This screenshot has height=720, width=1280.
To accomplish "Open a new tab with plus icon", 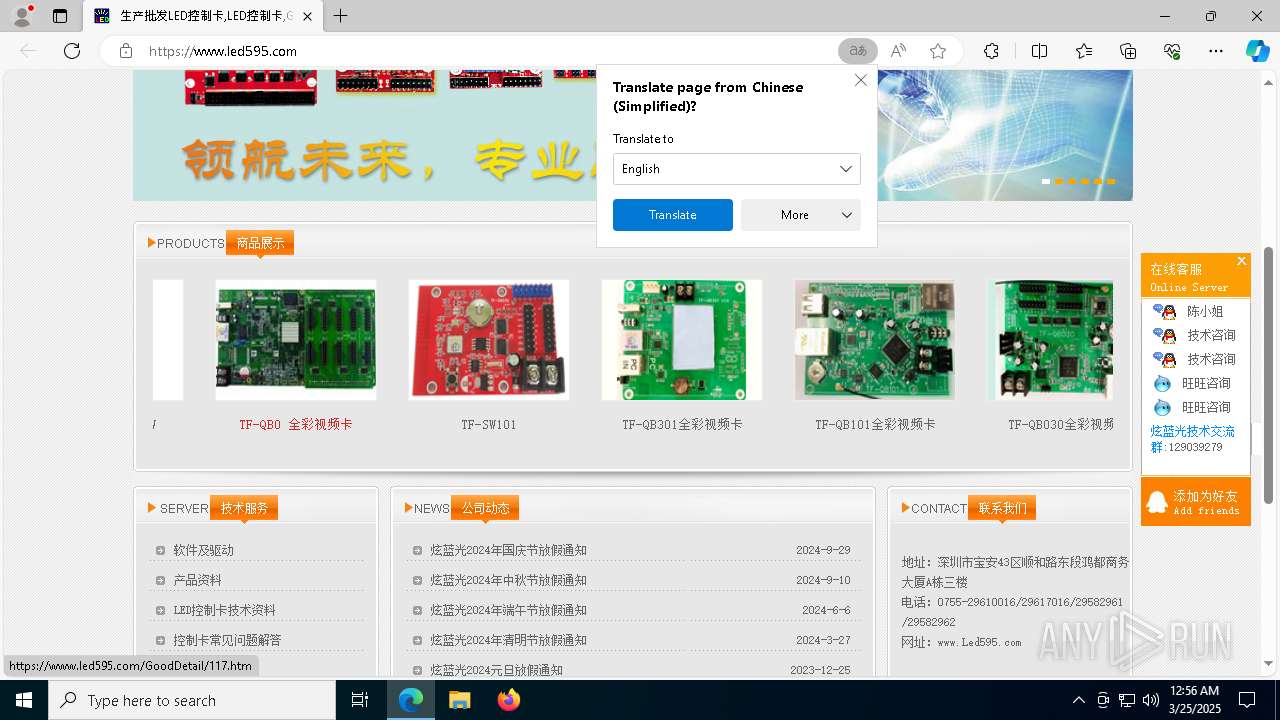I will point(341,16).
